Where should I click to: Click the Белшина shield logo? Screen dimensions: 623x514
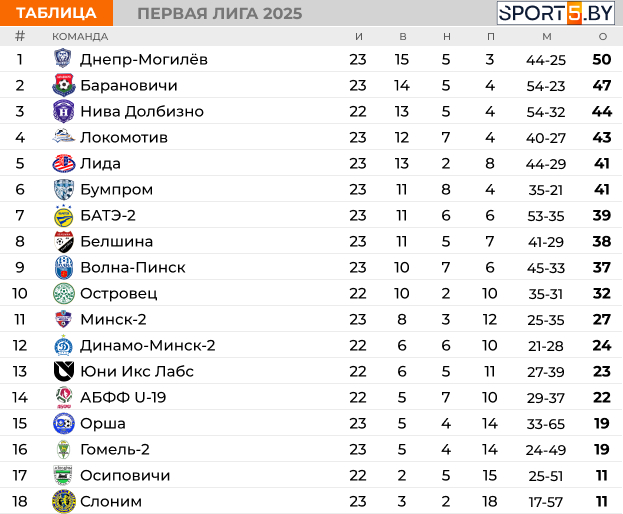[x=64, y=241]
